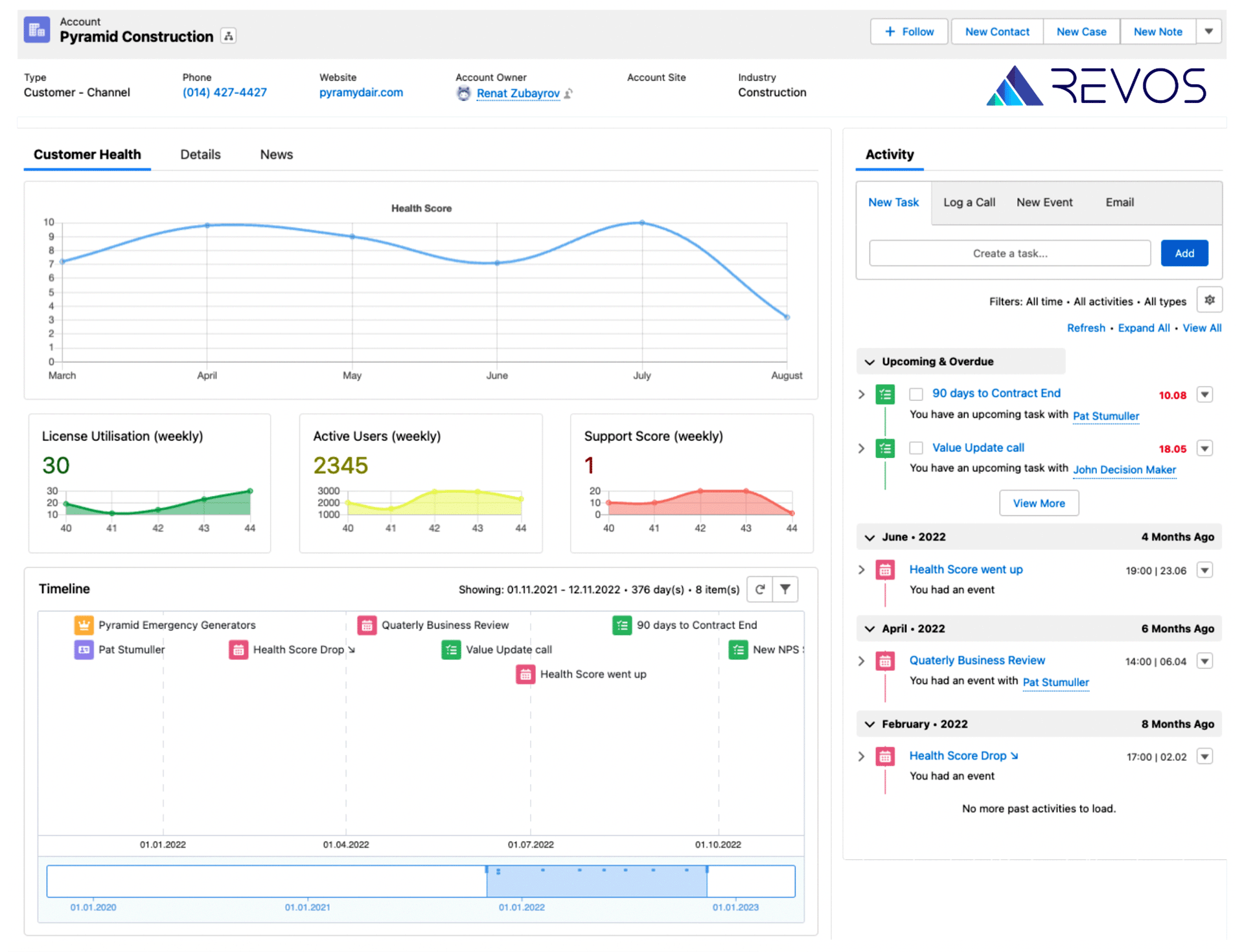Screen dimensions: 1244x952
Task: Open action menu for 90 days to Contract End
Action: [x=1204, y=394]
